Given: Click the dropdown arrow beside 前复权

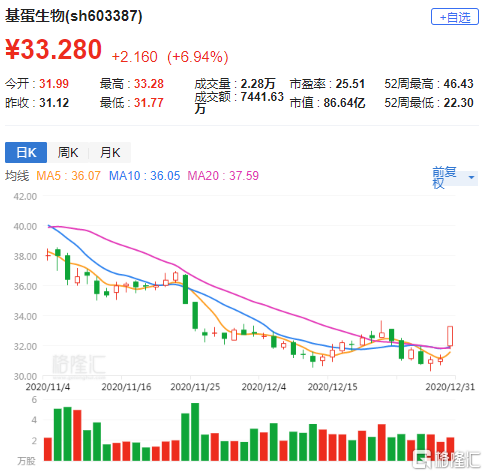Looking at the screenshot, I should (471, 177).
